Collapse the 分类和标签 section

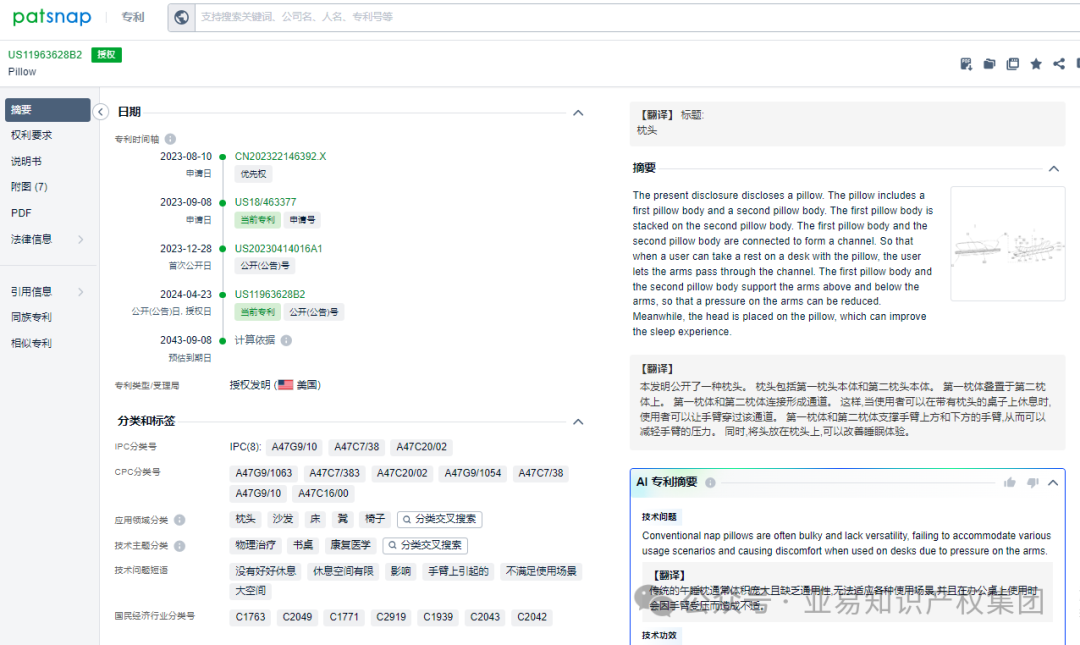[578, 421]
